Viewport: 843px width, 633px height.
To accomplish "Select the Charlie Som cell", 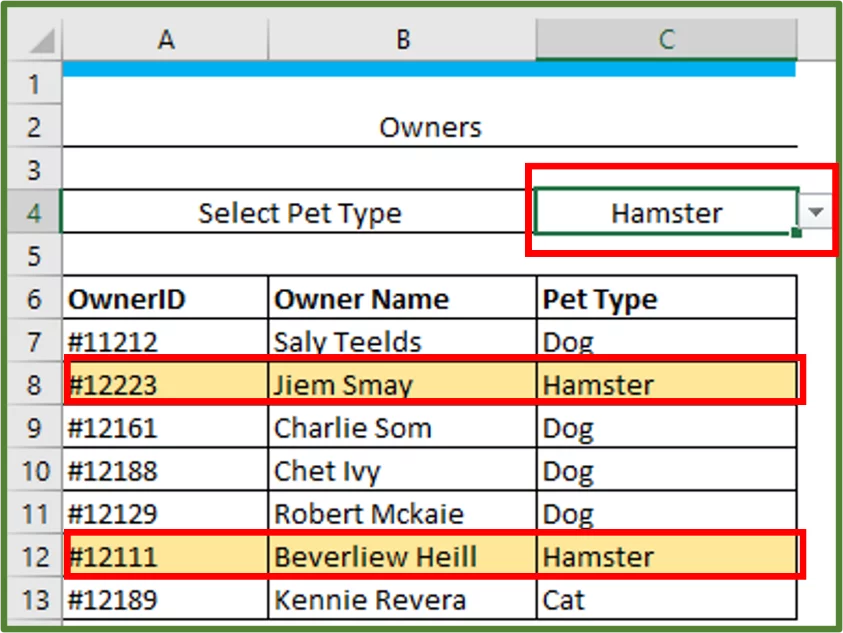I will coord(402,428).
